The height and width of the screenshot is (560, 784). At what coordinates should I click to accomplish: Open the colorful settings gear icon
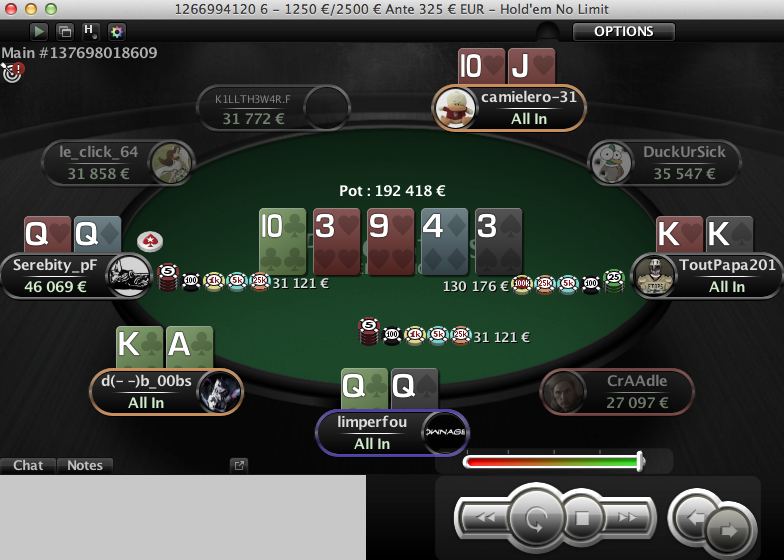point(116,32)
